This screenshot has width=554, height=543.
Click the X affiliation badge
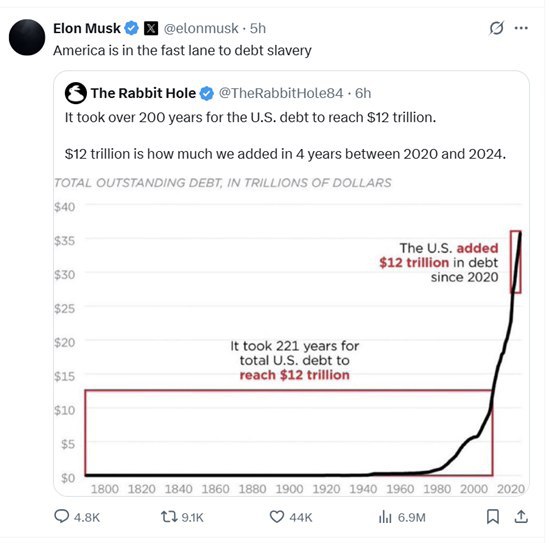(x=151, y=28)
